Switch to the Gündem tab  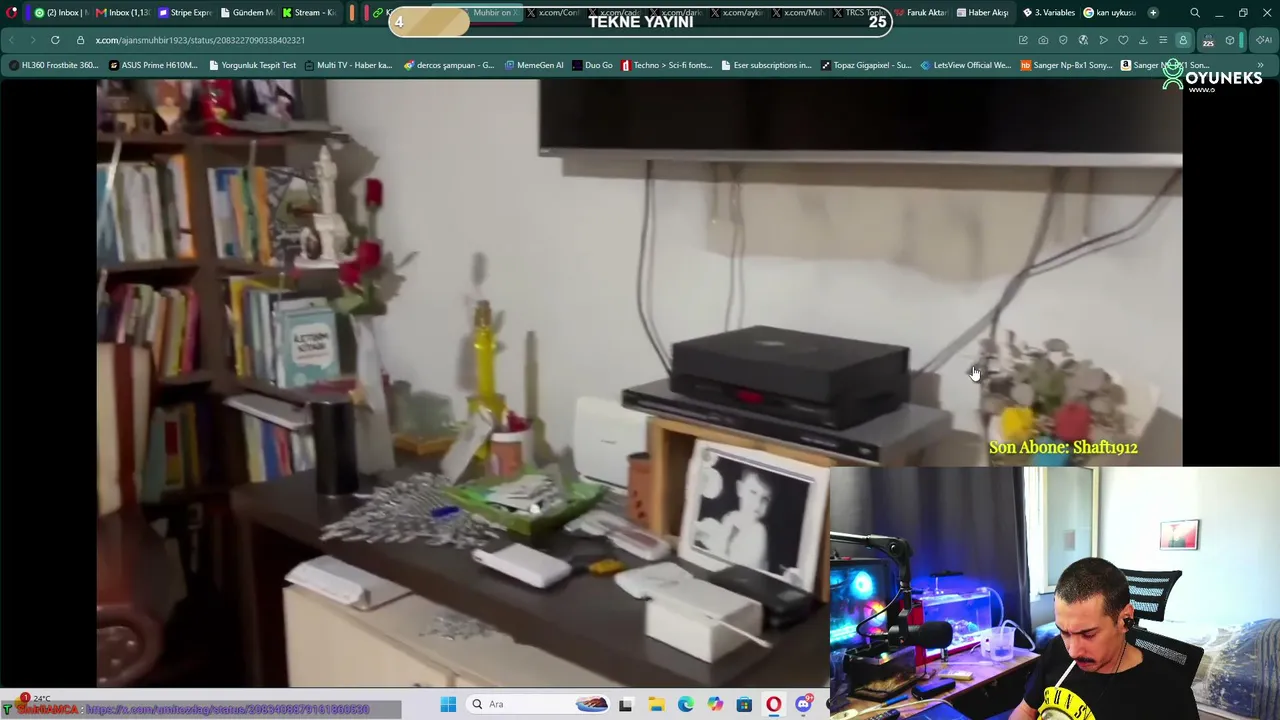point(246,13)
